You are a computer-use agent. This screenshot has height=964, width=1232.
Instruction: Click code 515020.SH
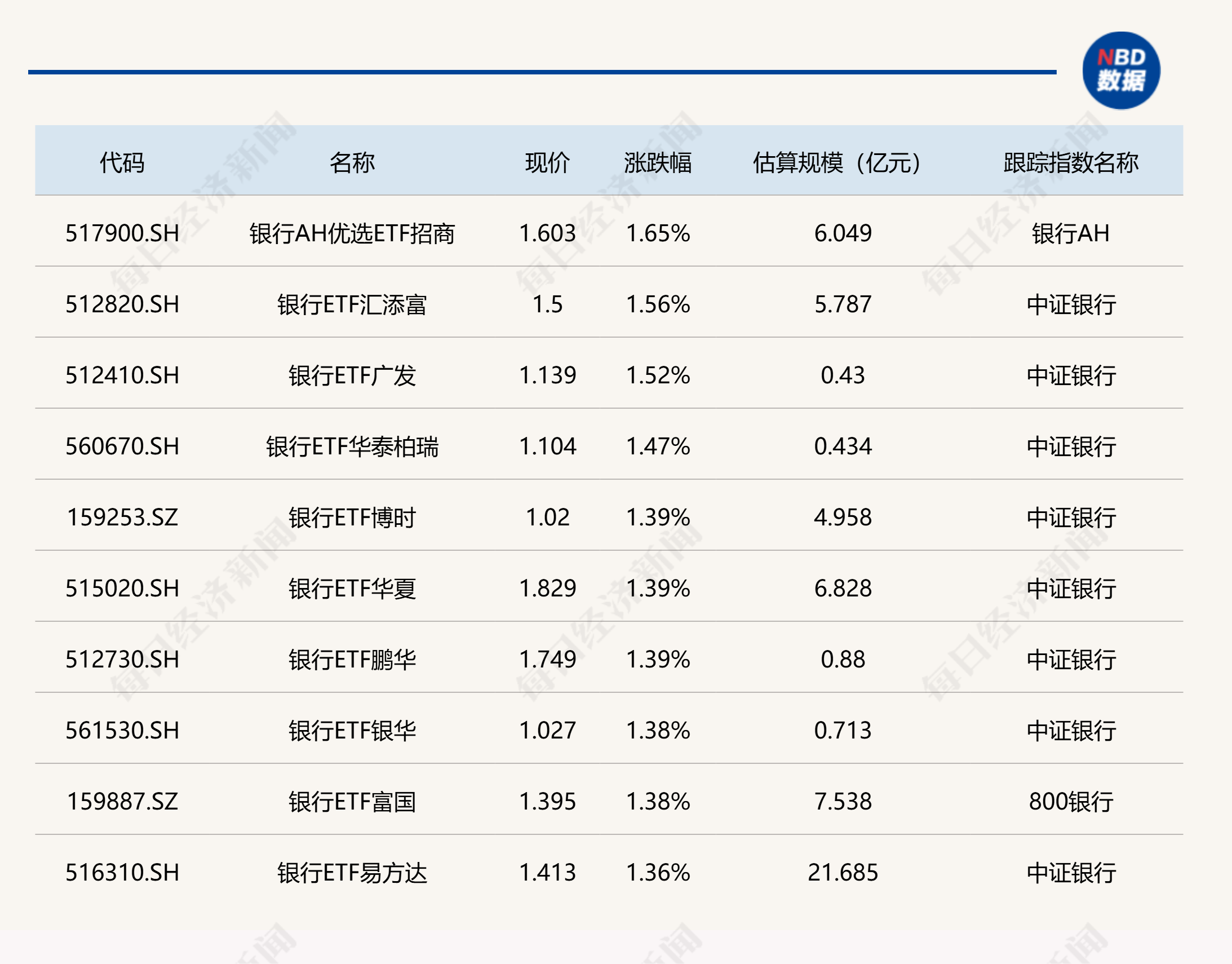(122, 588)
